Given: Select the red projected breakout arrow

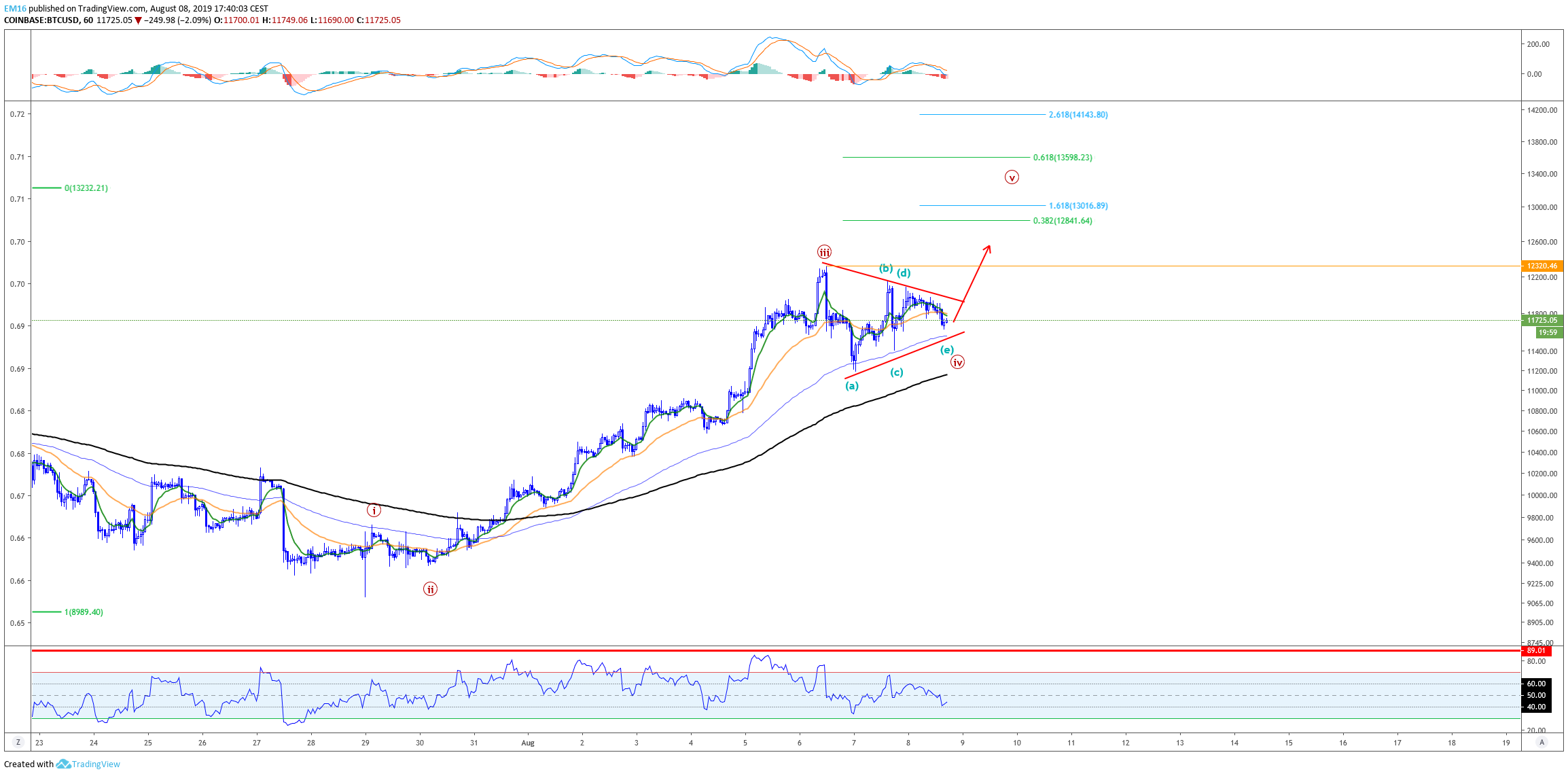Looking at the screenshot, I should click(972, 283).
